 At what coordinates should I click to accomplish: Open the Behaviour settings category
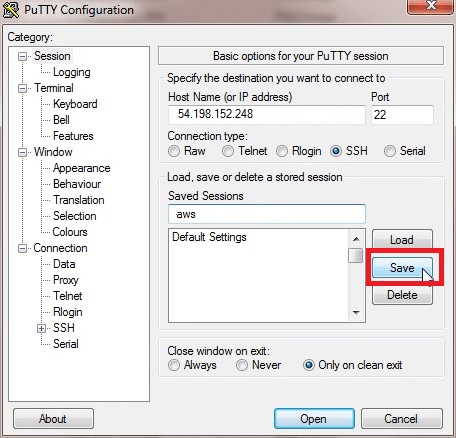click(x=77, y=184)
